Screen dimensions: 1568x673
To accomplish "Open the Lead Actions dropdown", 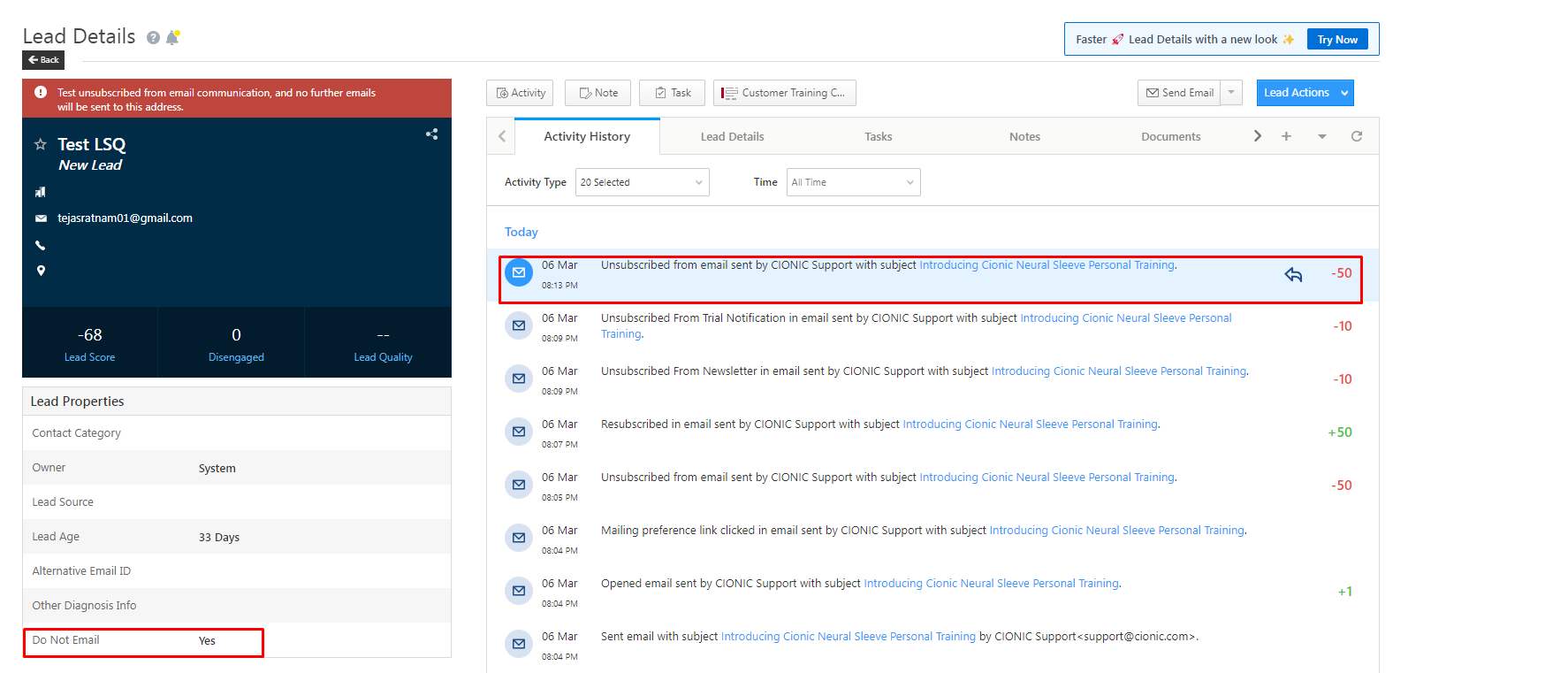I will click(x=1305, y=93).
